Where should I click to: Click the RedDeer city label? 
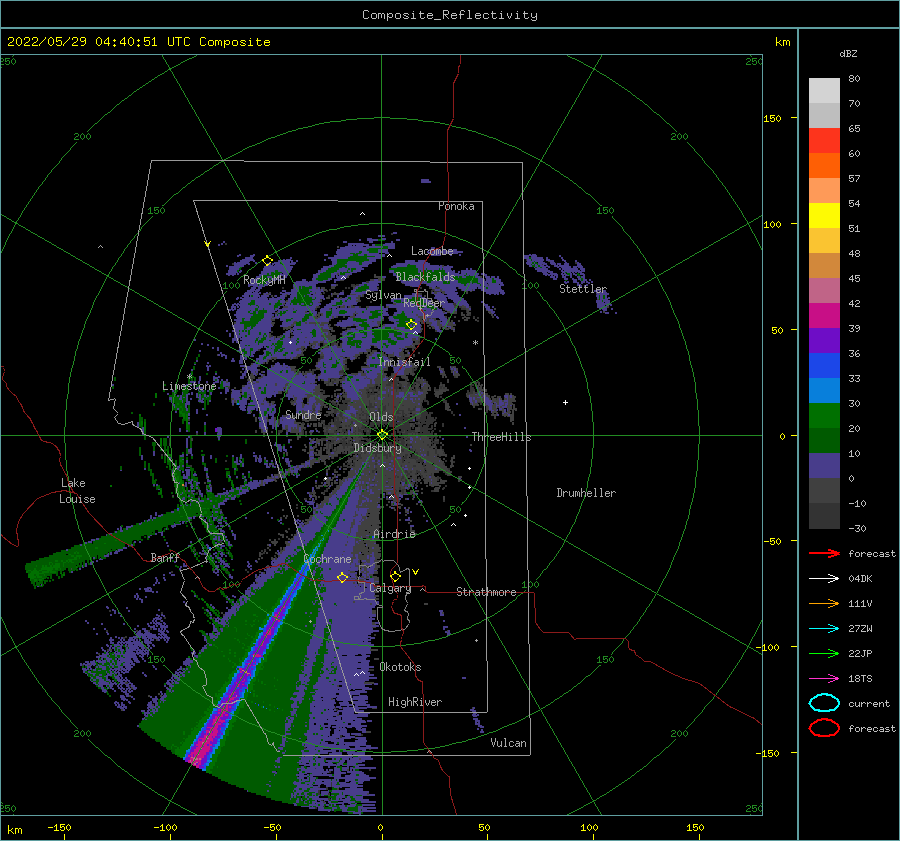coord(424,303)
